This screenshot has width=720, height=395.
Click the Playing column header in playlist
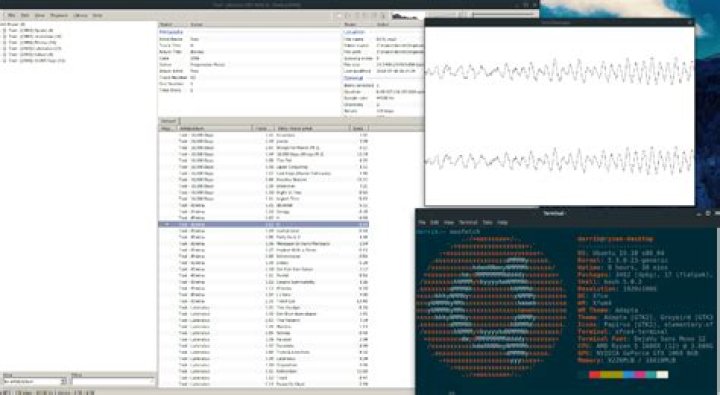click(168, 128)
